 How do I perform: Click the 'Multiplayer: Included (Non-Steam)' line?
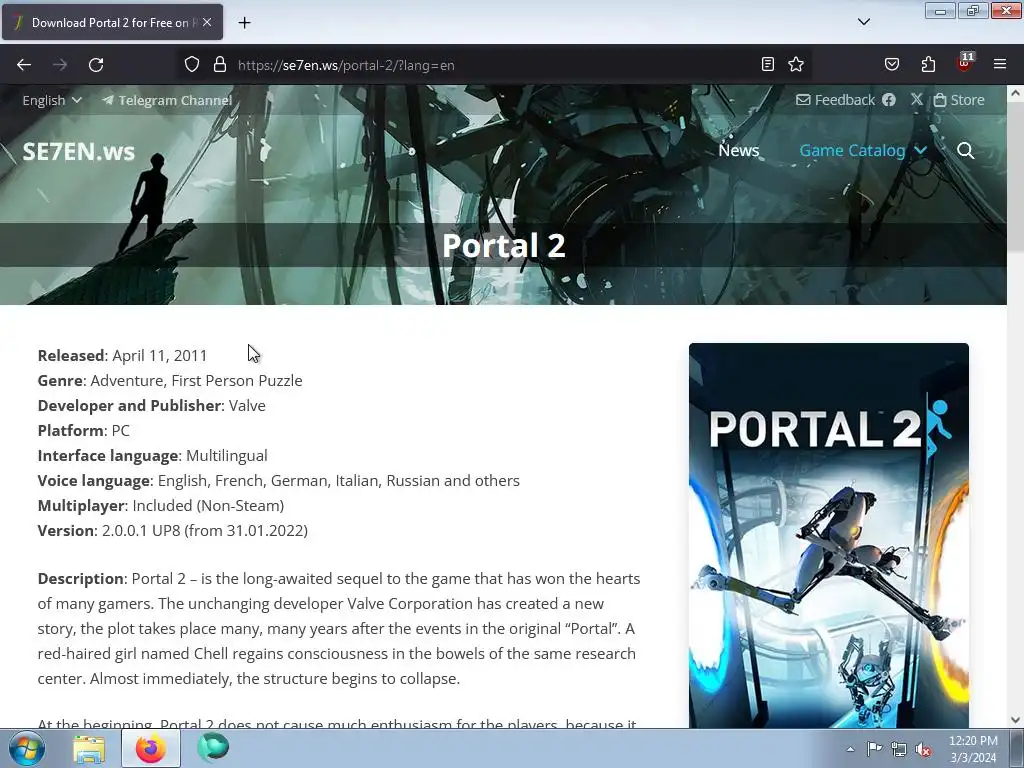pos(161,505)
